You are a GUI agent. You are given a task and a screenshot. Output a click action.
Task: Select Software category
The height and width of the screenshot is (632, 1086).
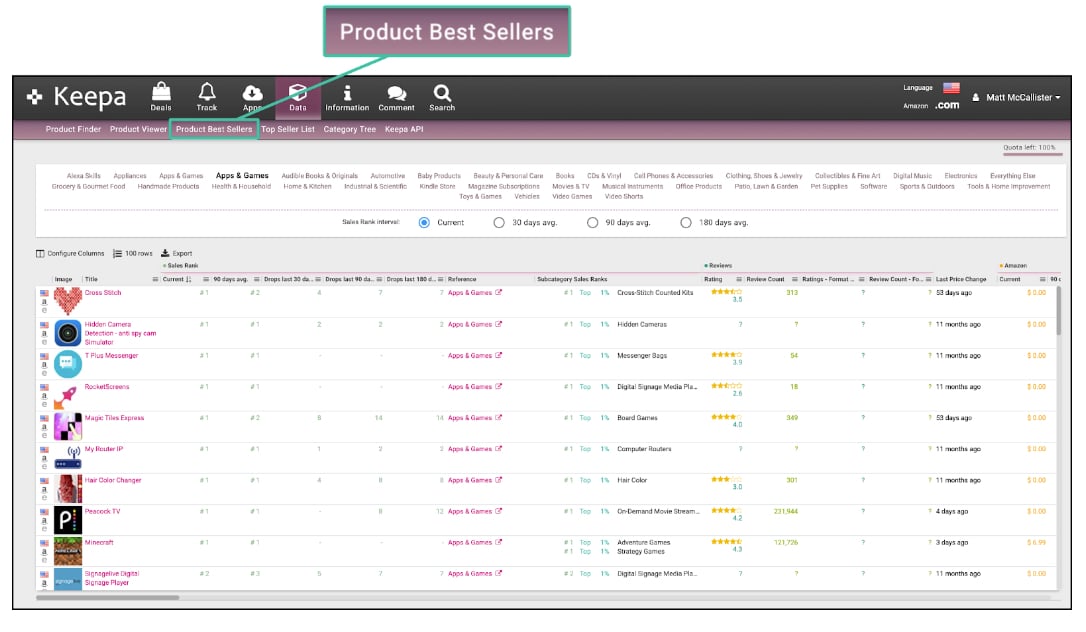point(873,186)
